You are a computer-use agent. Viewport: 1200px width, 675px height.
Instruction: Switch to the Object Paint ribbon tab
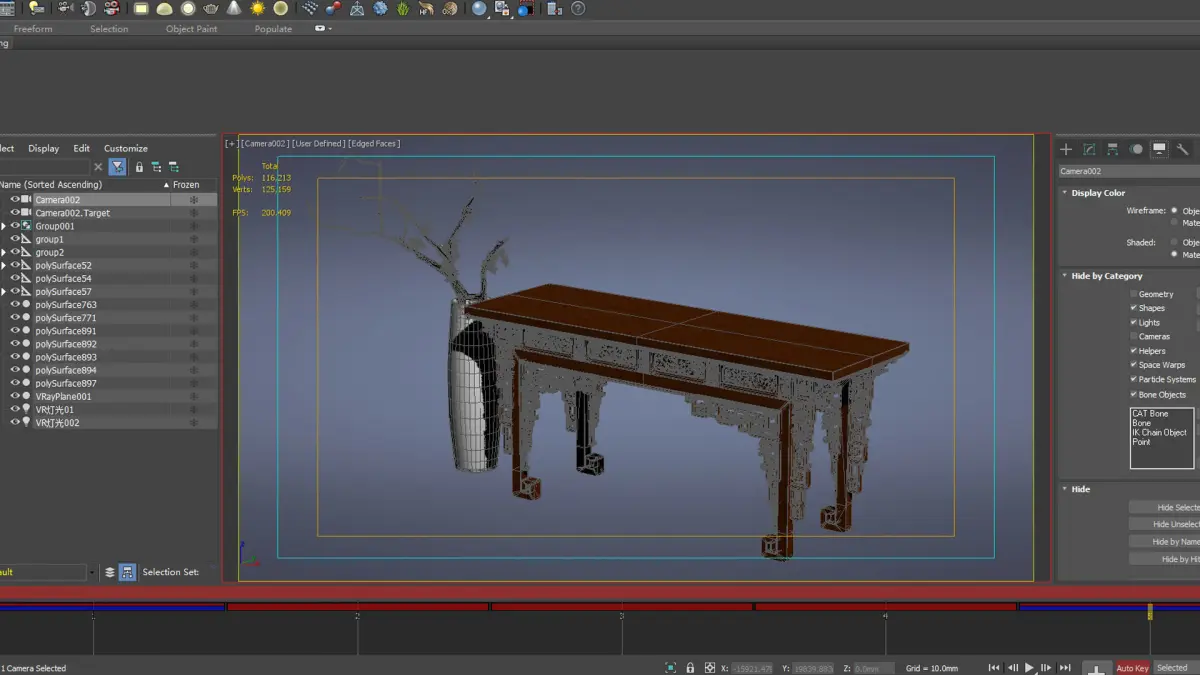point(192,29)
